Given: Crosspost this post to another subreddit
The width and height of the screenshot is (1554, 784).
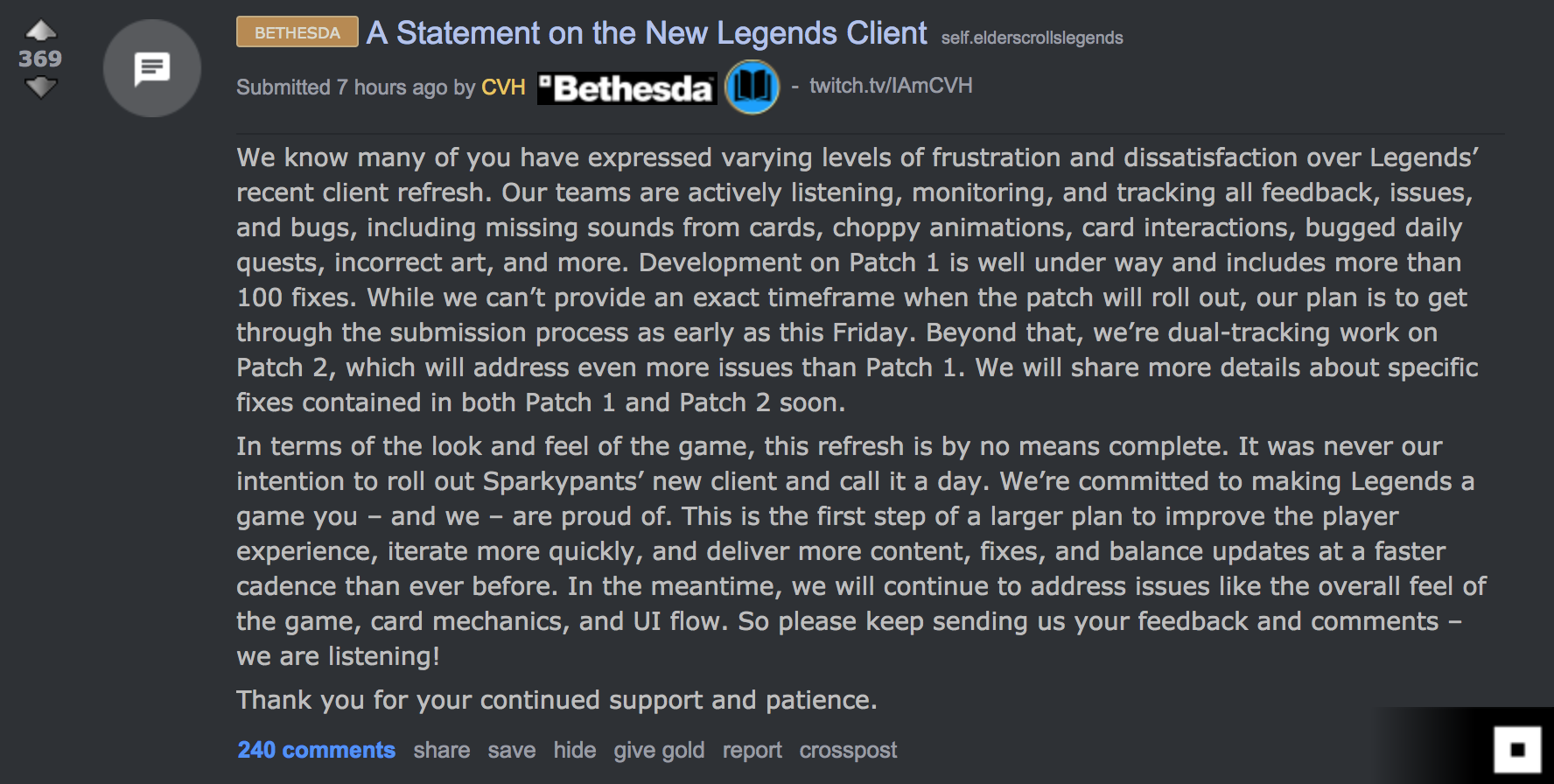Looking at the screenshot, I should pos(848,751).
